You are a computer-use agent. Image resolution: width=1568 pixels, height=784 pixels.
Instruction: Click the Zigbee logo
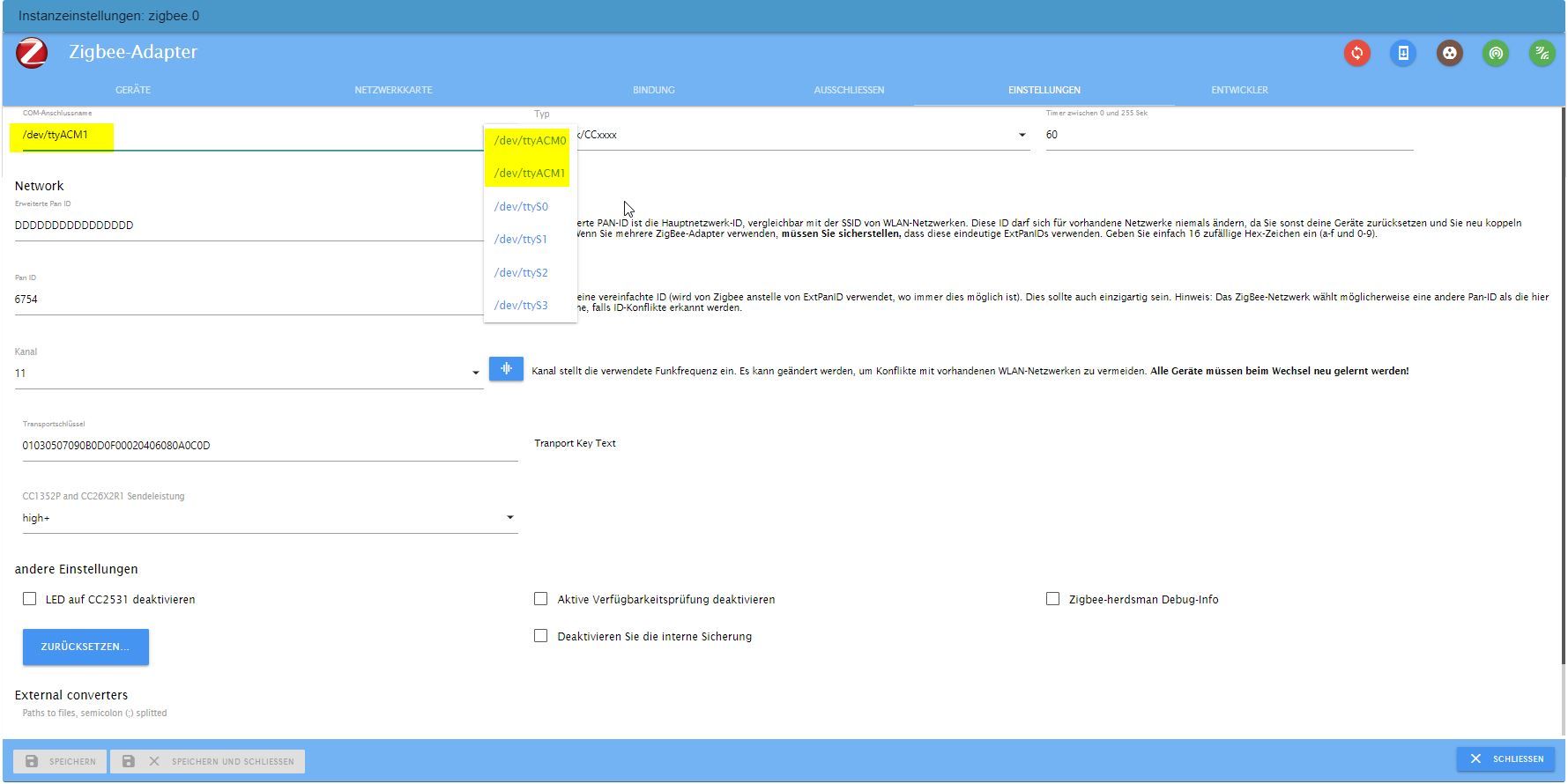(32, 53)
